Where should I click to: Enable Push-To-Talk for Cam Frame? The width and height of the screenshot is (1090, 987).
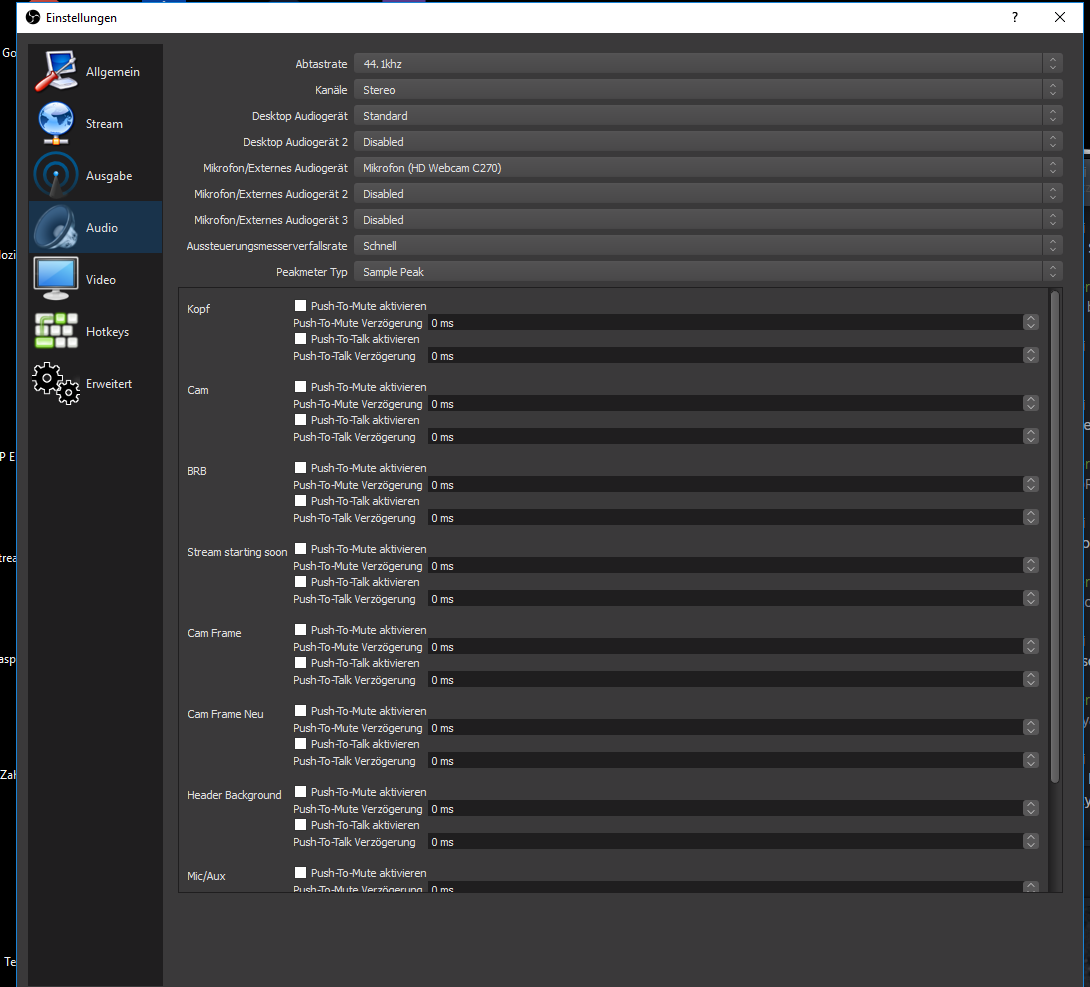click(x=300, y=662)
